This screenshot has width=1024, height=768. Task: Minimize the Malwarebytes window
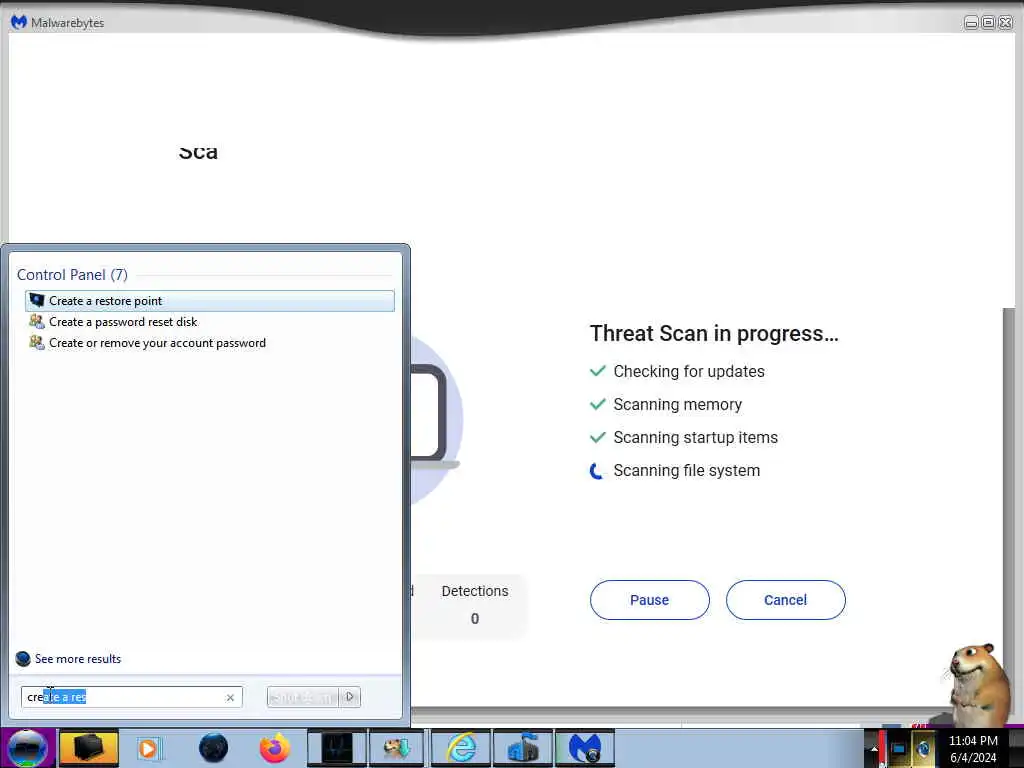pyautogui.click(x=971, y=23)
